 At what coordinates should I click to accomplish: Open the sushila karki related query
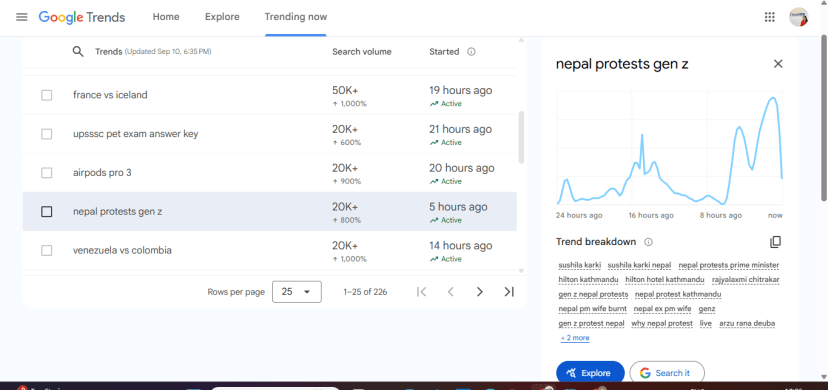coord(580,265)
